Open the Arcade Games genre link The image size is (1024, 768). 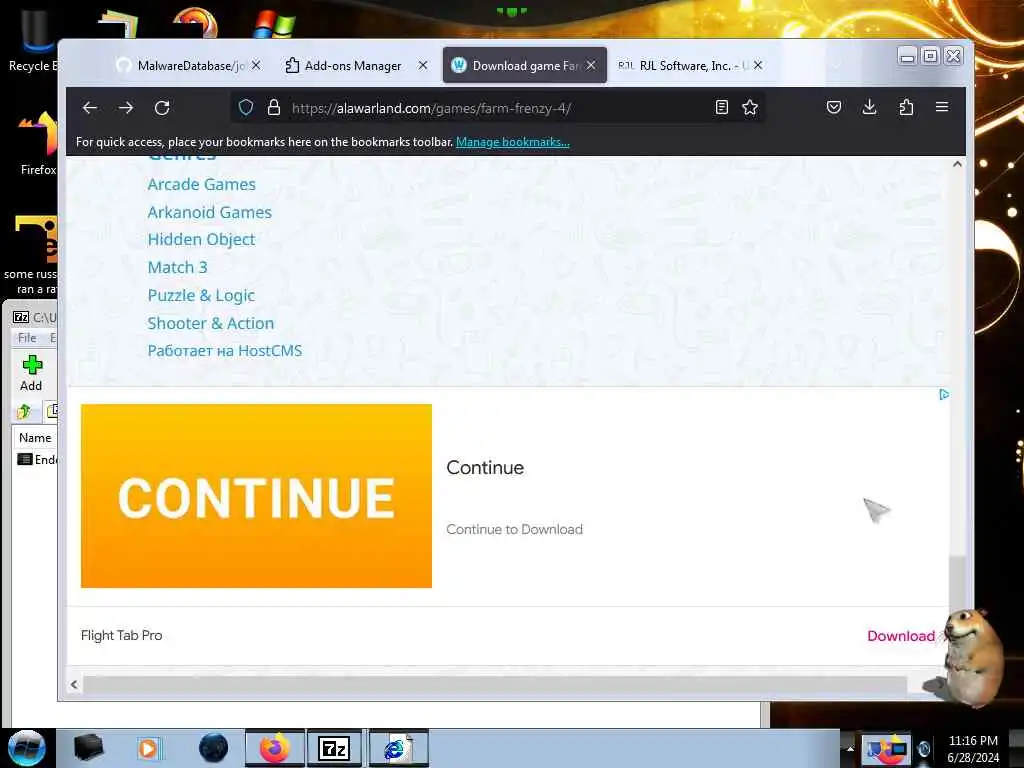tap(201, 185)
